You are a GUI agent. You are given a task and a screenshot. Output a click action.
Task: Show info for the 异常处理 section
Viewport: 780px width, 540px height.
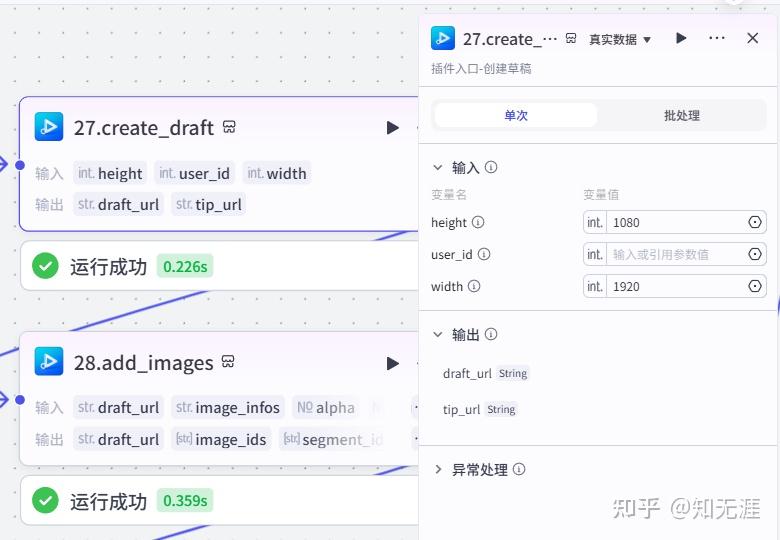click(519, 469)
